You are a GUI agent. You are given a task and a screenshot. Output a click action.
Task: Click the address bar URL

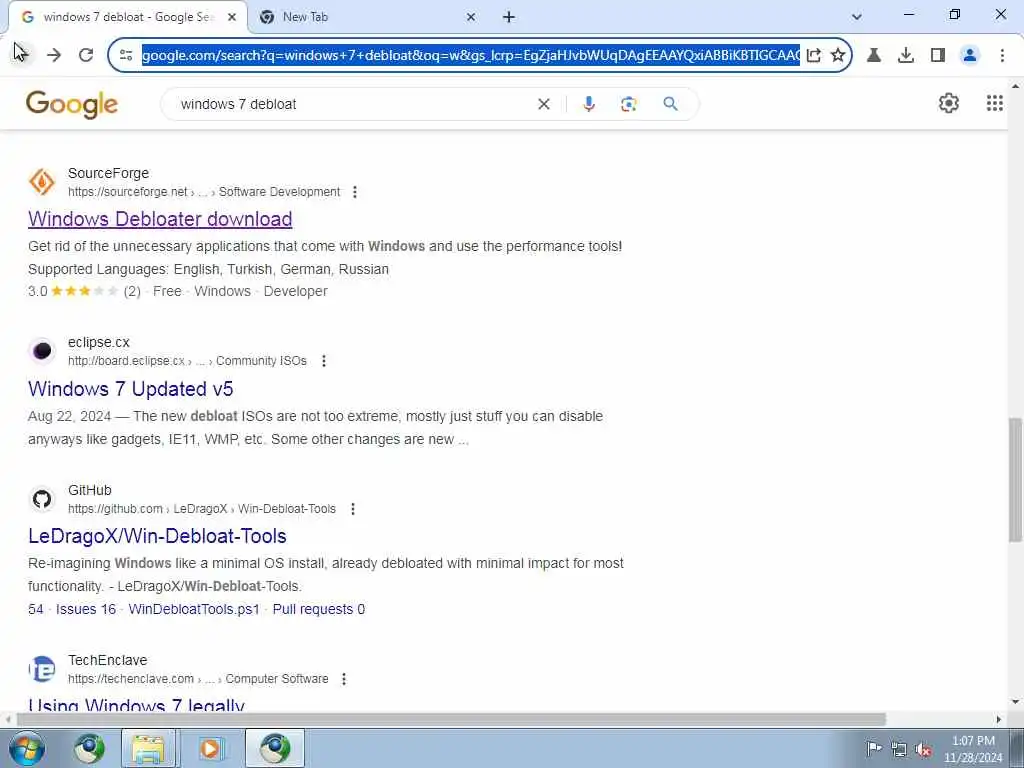coord(470,55)
